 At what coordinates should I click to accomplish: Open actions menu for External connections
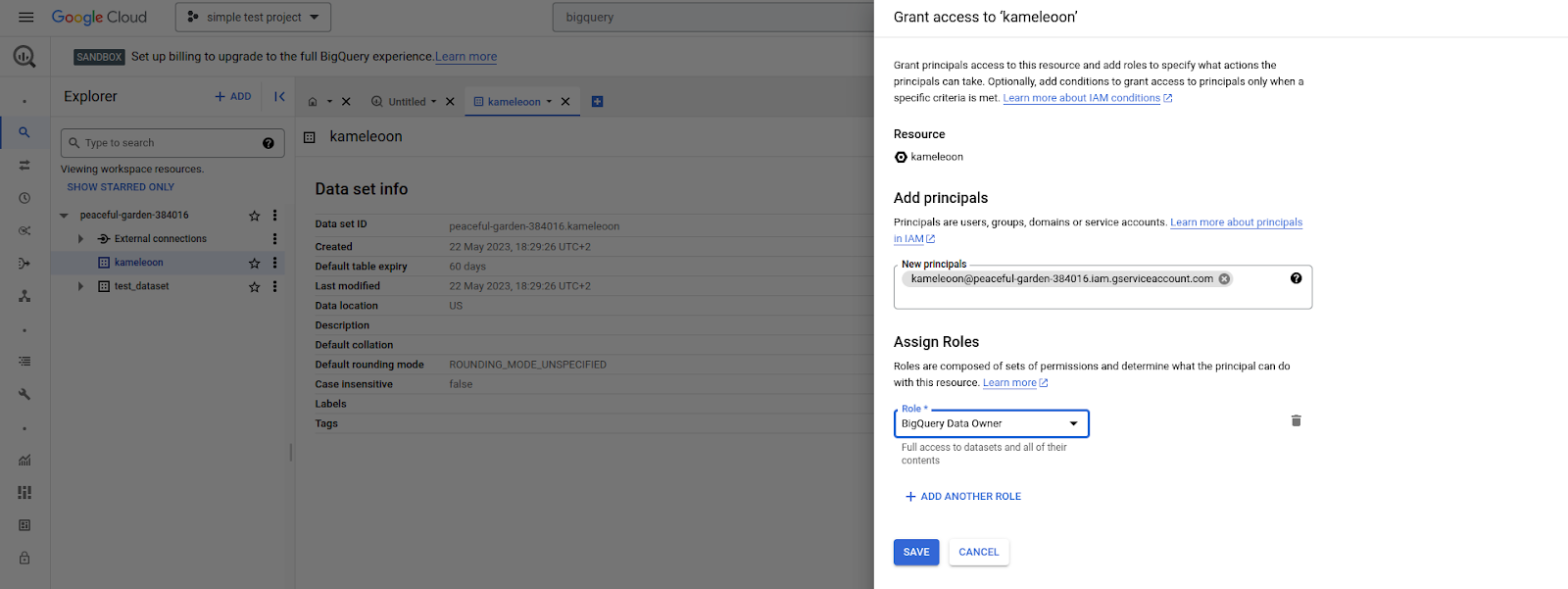(274, 238)
